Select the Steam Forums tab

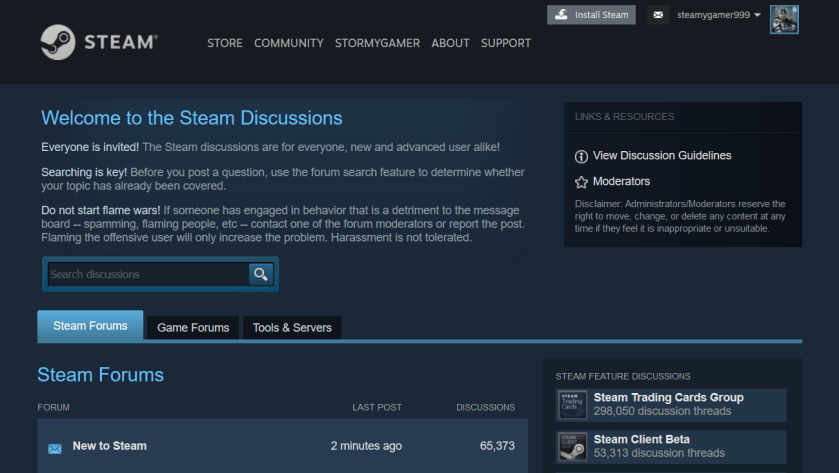90,326
